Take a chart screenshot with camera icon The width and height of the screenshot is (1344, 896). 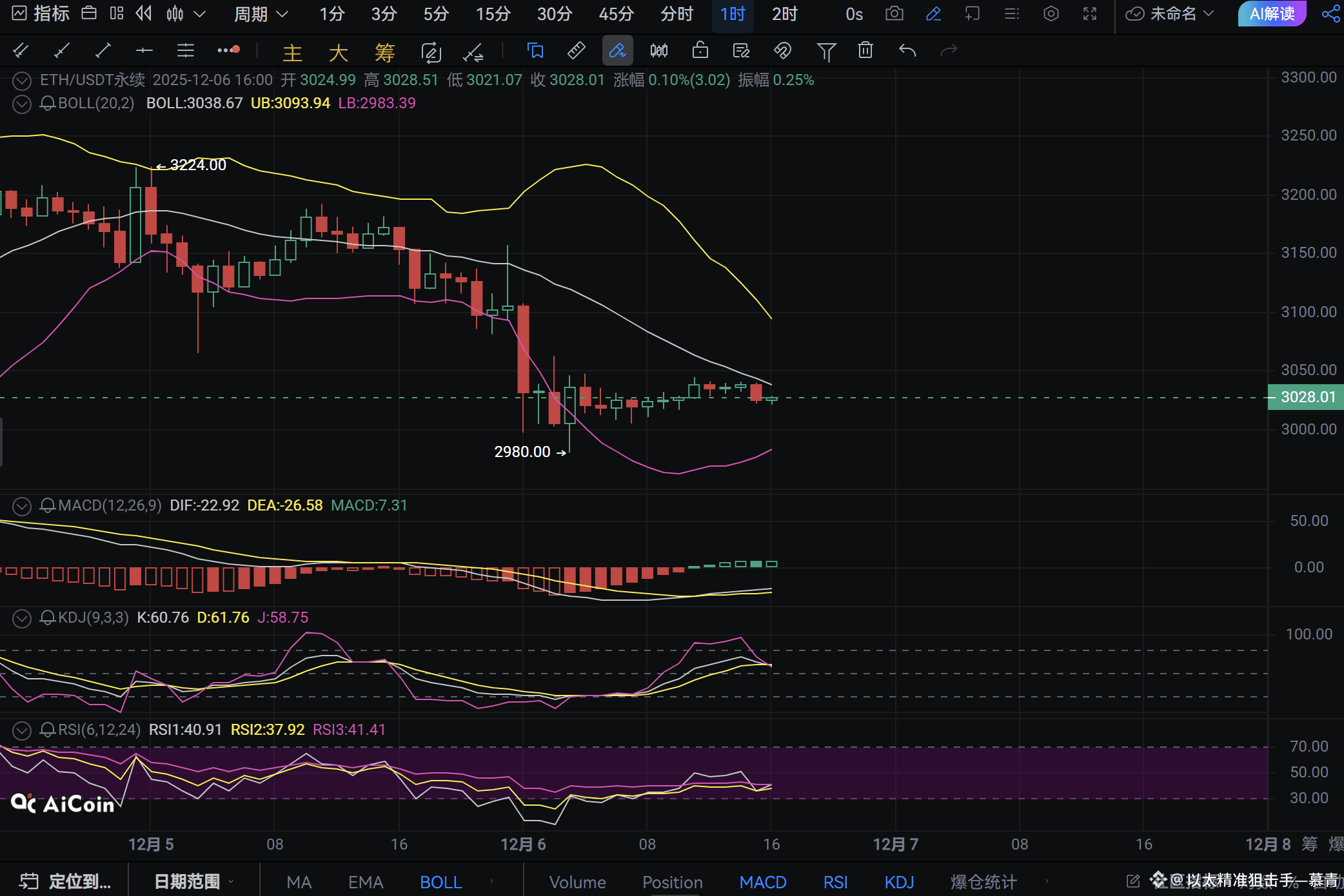pyautogui.click(x=894, y=14)
